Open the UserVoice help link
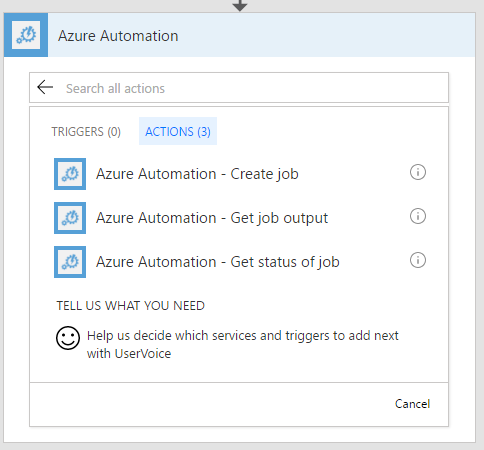The width and height of the screenshot is (484, 450). (242, 344)
